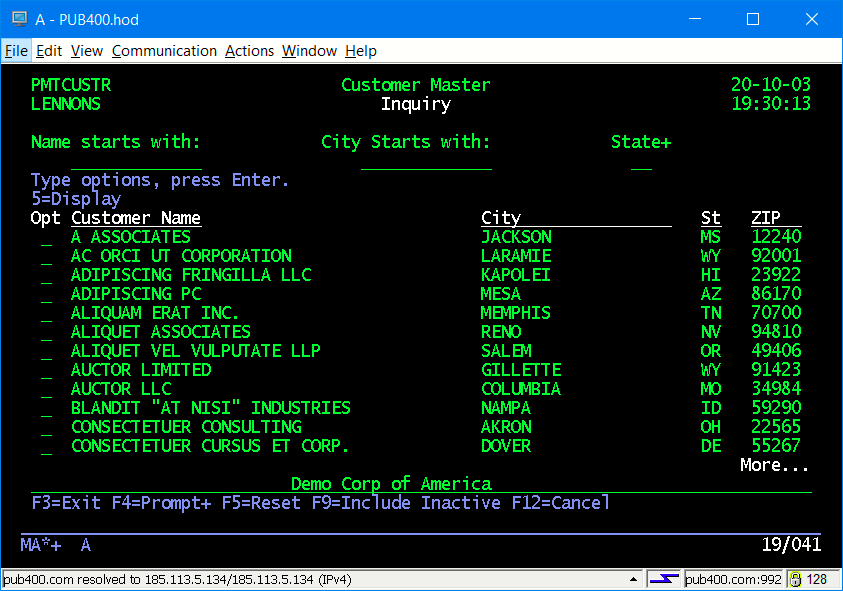
Task: Select option field for BLANDIT "AT NISI" INDUSTRIES
Action: [46, 409]
